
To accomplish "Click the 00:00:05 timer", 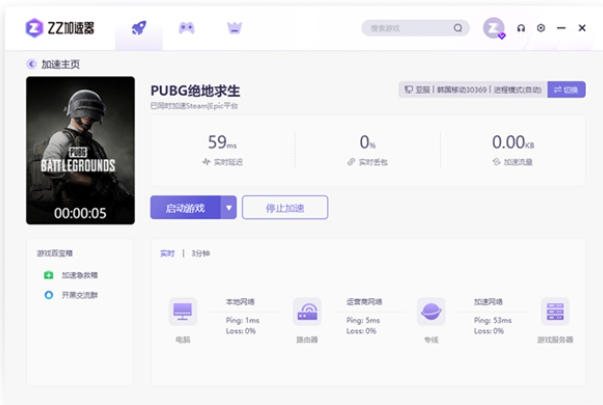I will [80, 213].
